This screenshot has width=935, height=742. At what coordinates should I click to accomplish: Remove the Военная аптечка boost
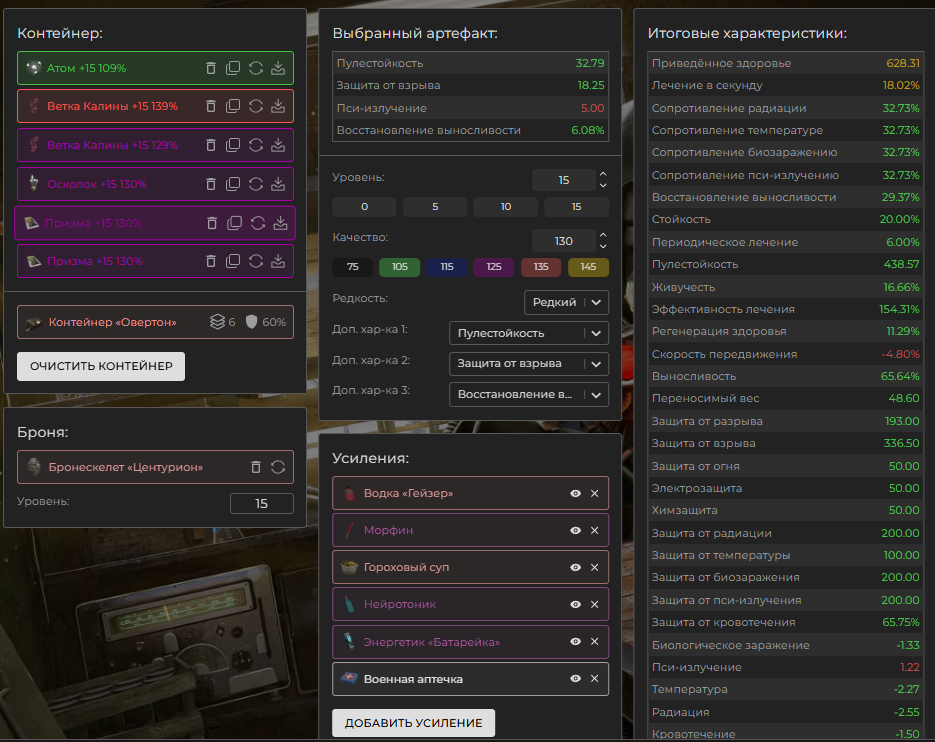click(595, 679)
